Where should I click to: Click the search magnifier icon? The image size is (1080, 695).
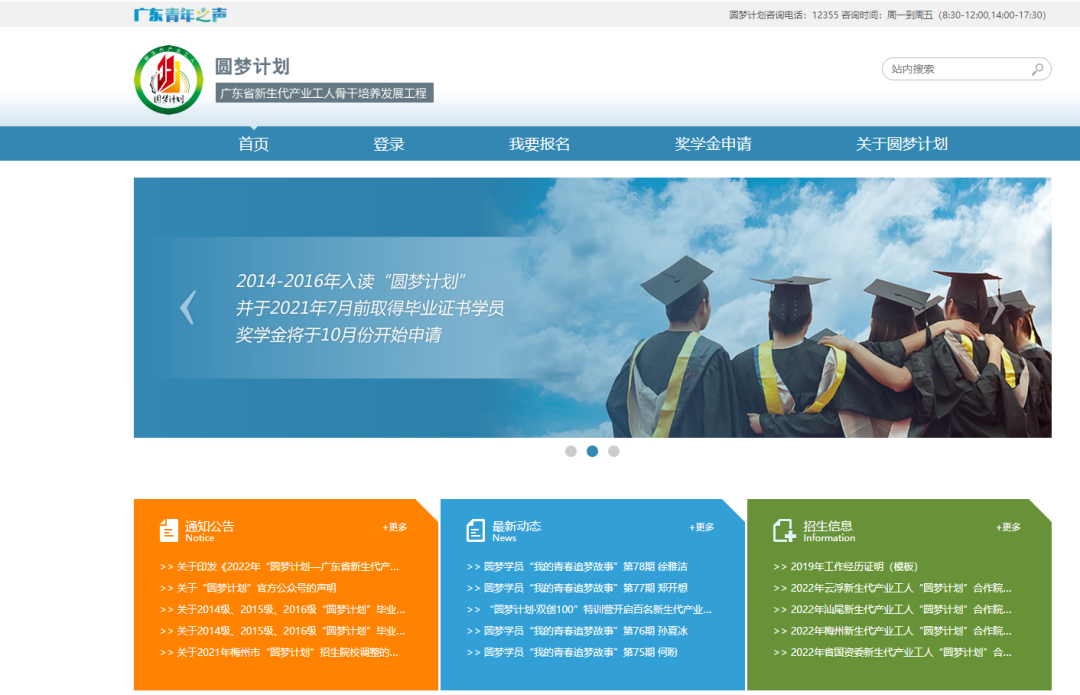[1038, 69]
